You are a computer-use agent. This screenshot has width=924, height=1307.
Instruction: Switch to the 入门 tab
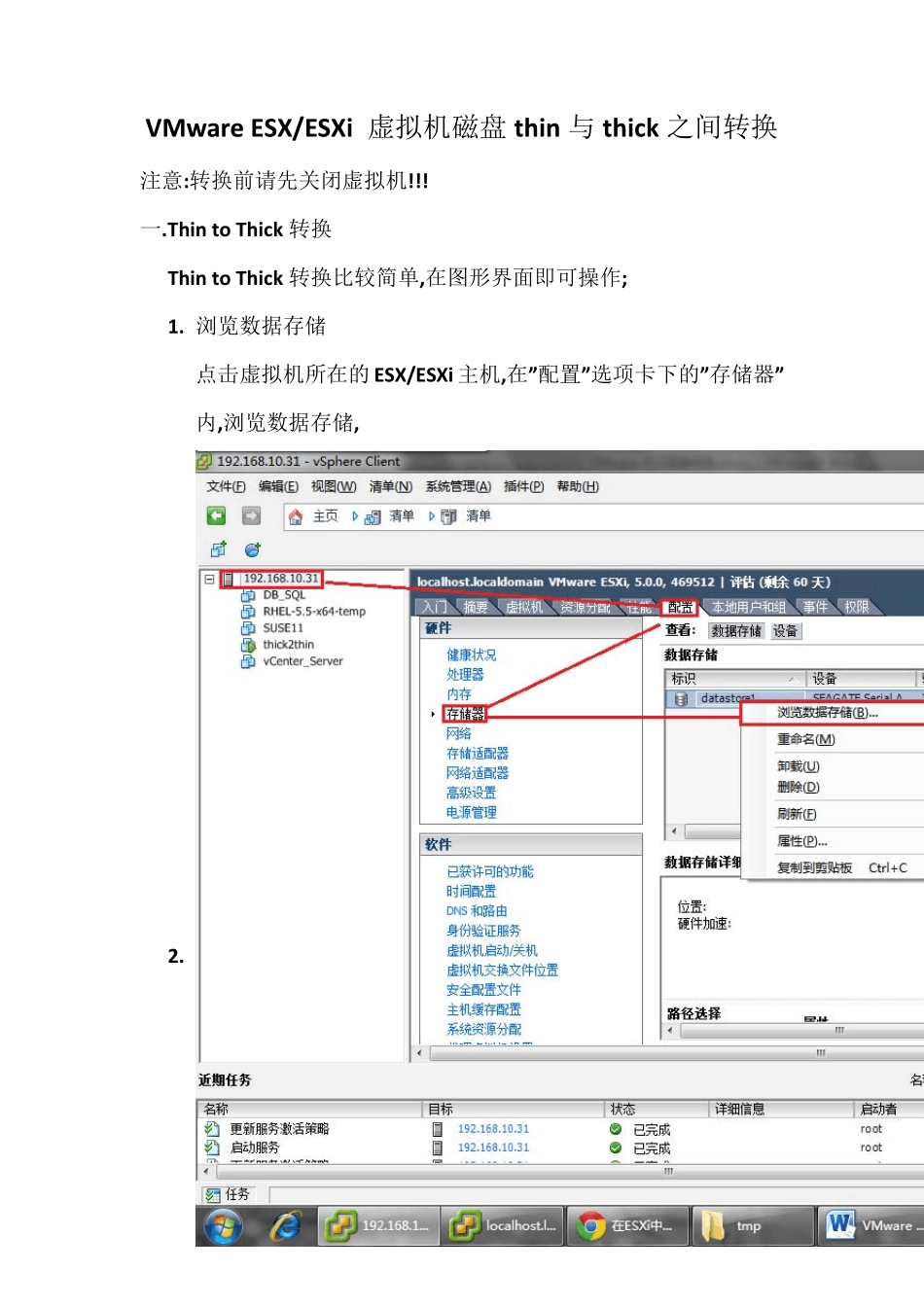(434, 607)
